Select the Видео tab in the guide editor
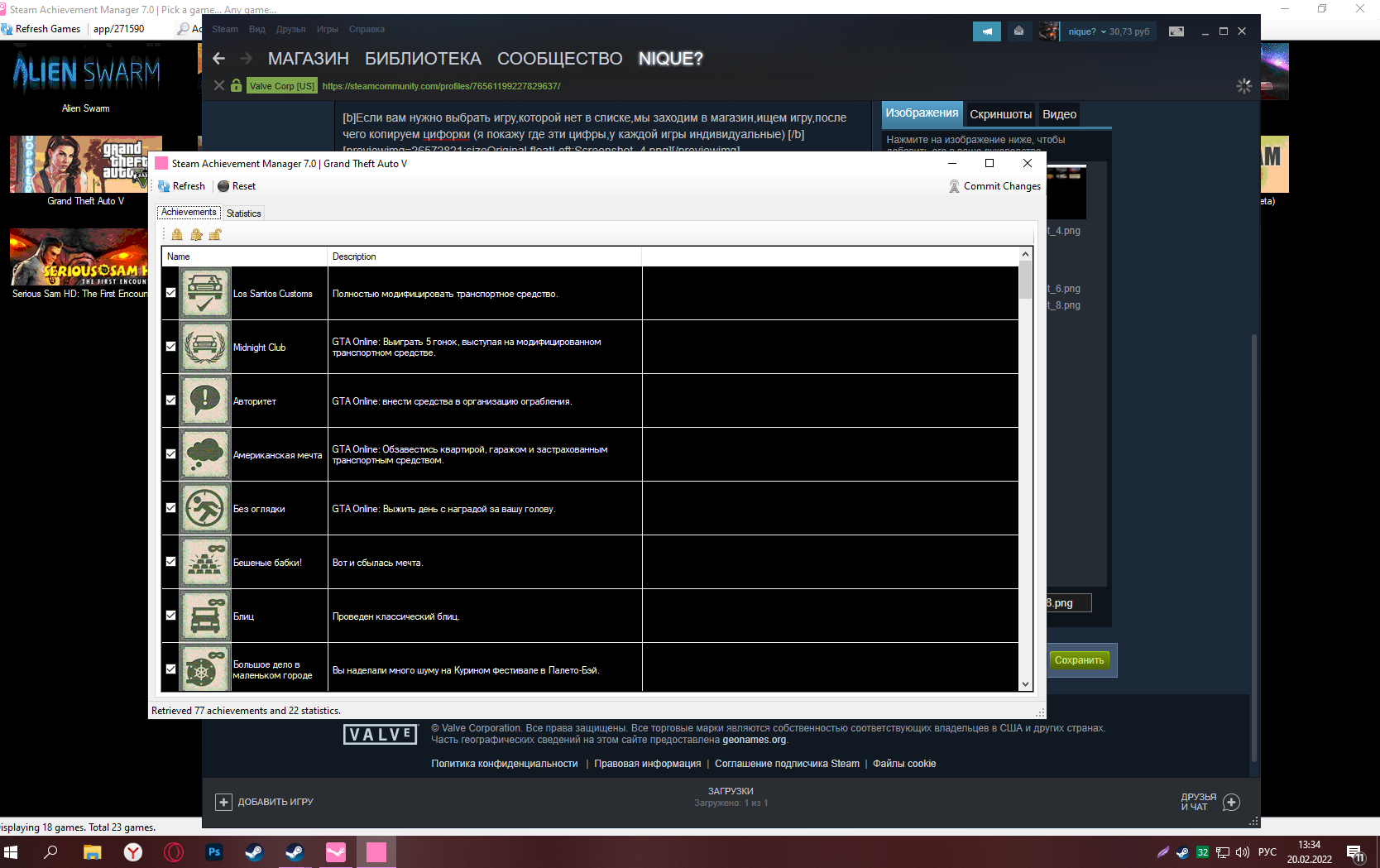Viewport: 1380px width, 868px height. point(1060,114)
